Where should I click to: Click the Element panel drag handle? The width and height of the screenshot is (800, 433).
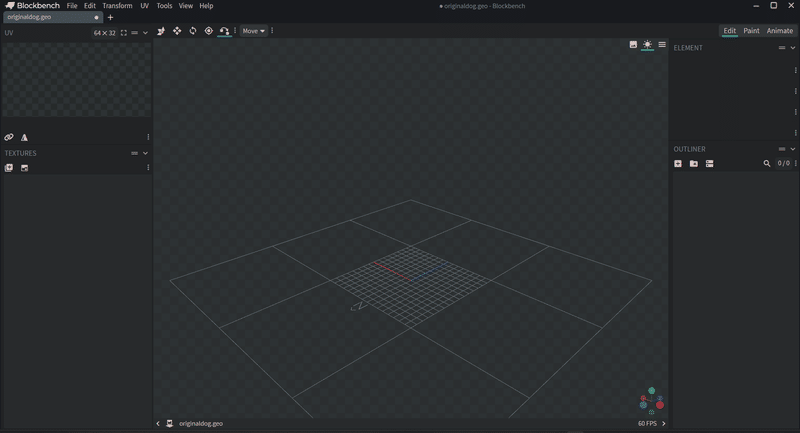coord(782,48)
